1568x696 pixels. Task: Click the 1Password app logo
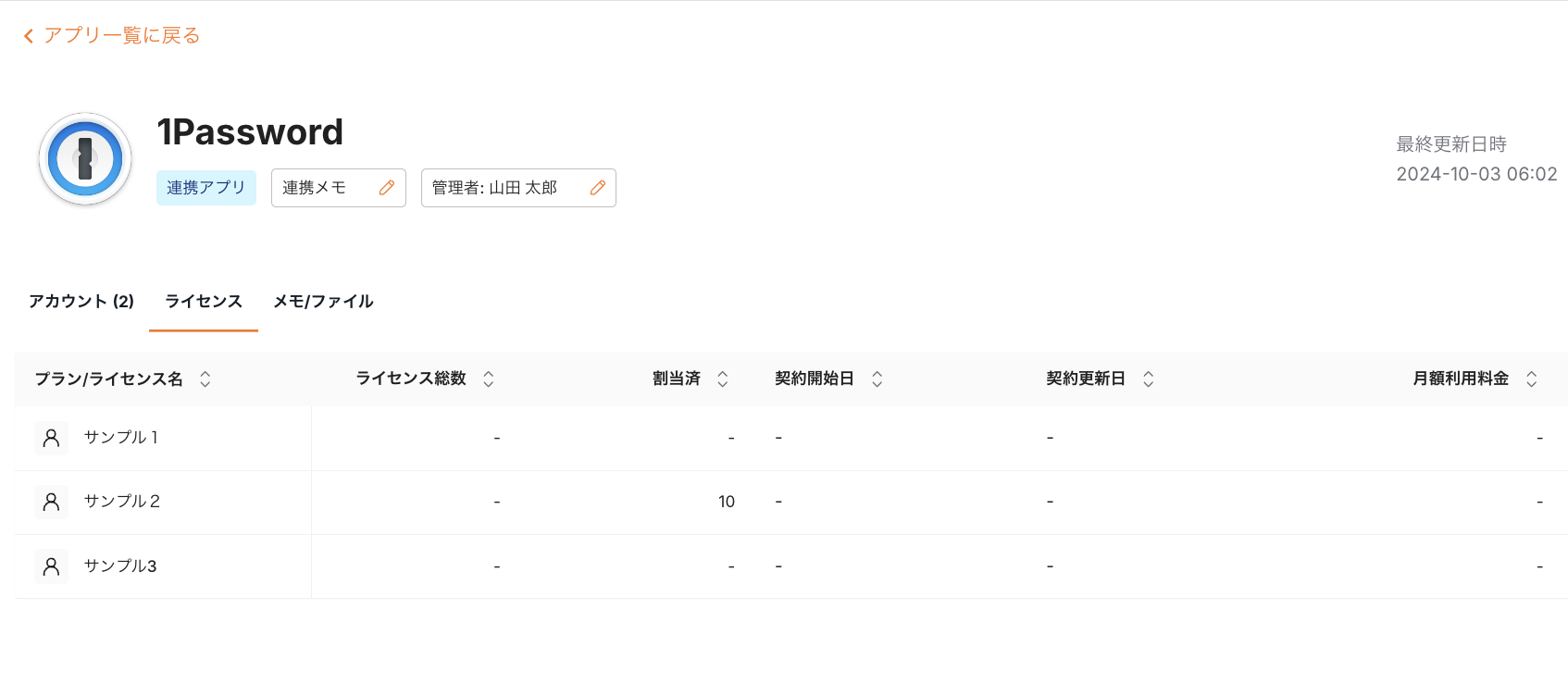[85, 159]
